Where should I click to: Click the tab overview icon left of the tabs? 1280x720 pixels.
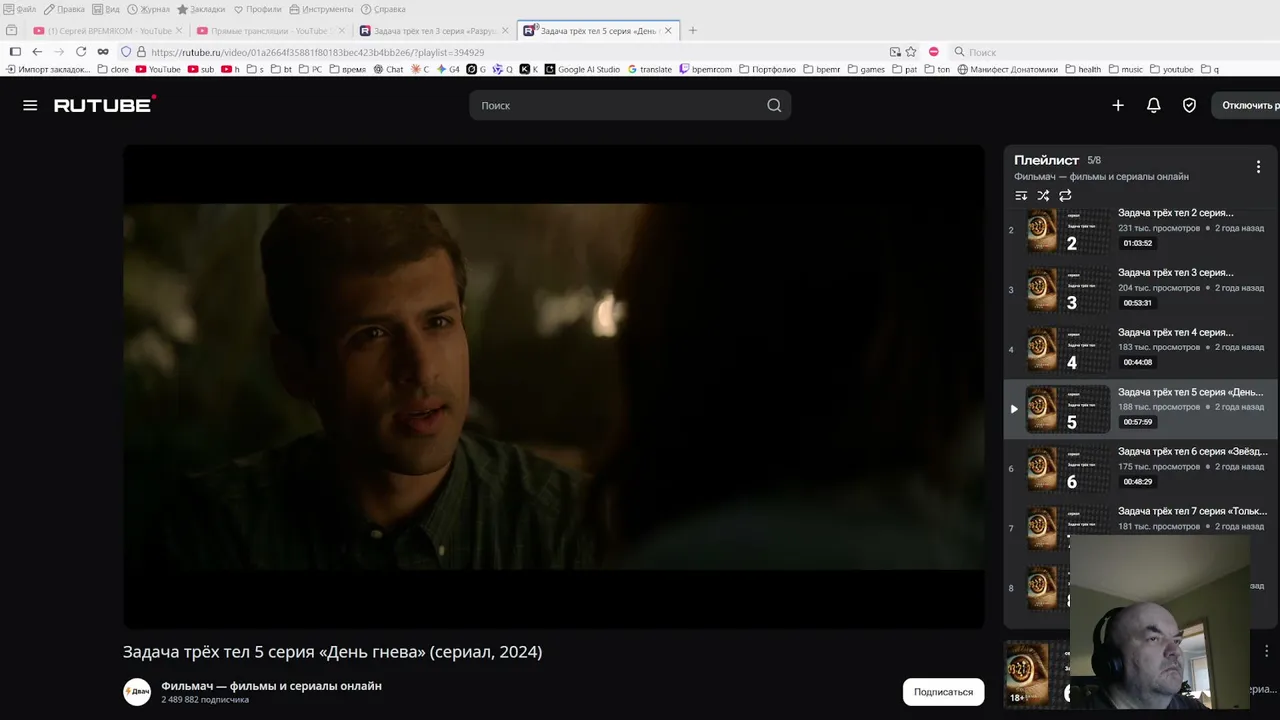[x=12, y=31]
